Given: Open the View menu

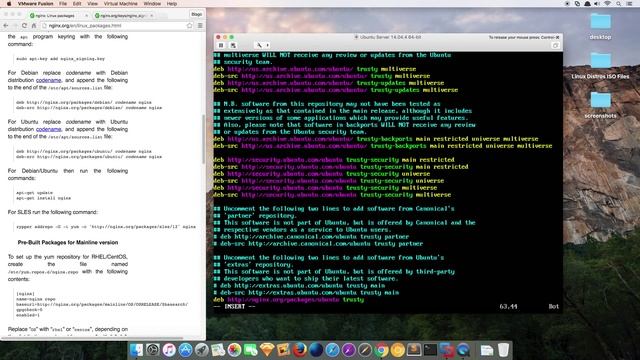Looking at the screenshot, I should [x=92, y=4].
